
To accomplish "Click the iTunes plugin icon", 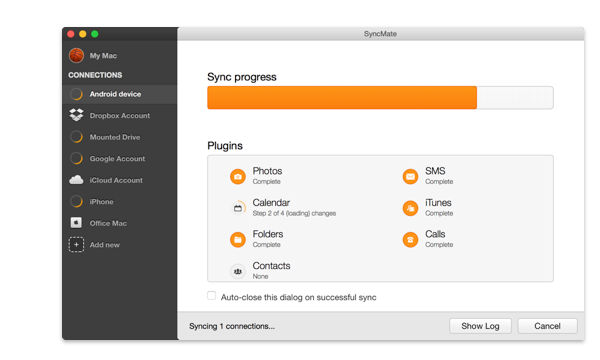I will (x=410, y=208).
